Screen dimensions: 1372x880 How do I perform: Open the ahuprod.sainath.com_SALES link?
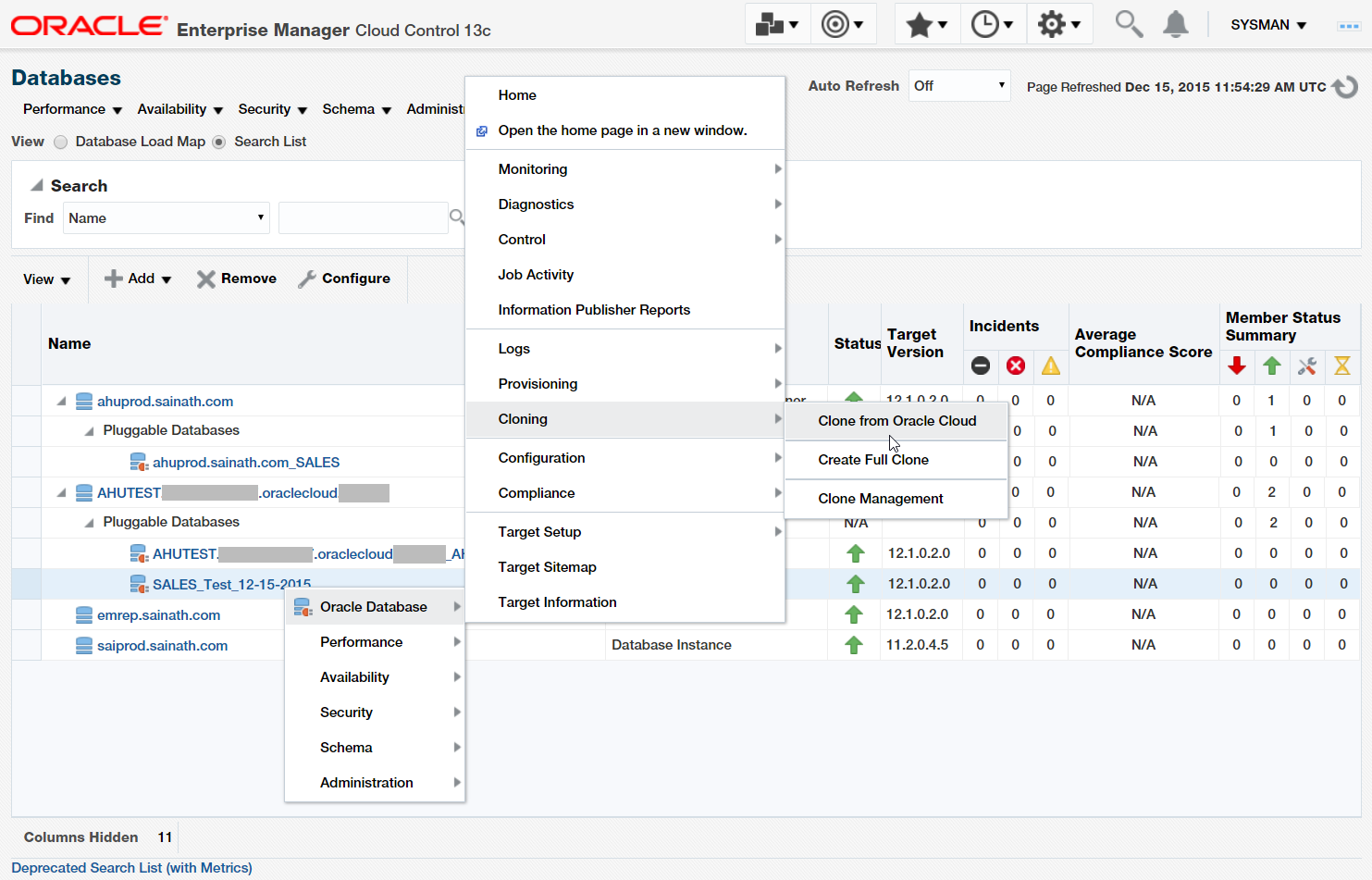[x=246, y=463]
